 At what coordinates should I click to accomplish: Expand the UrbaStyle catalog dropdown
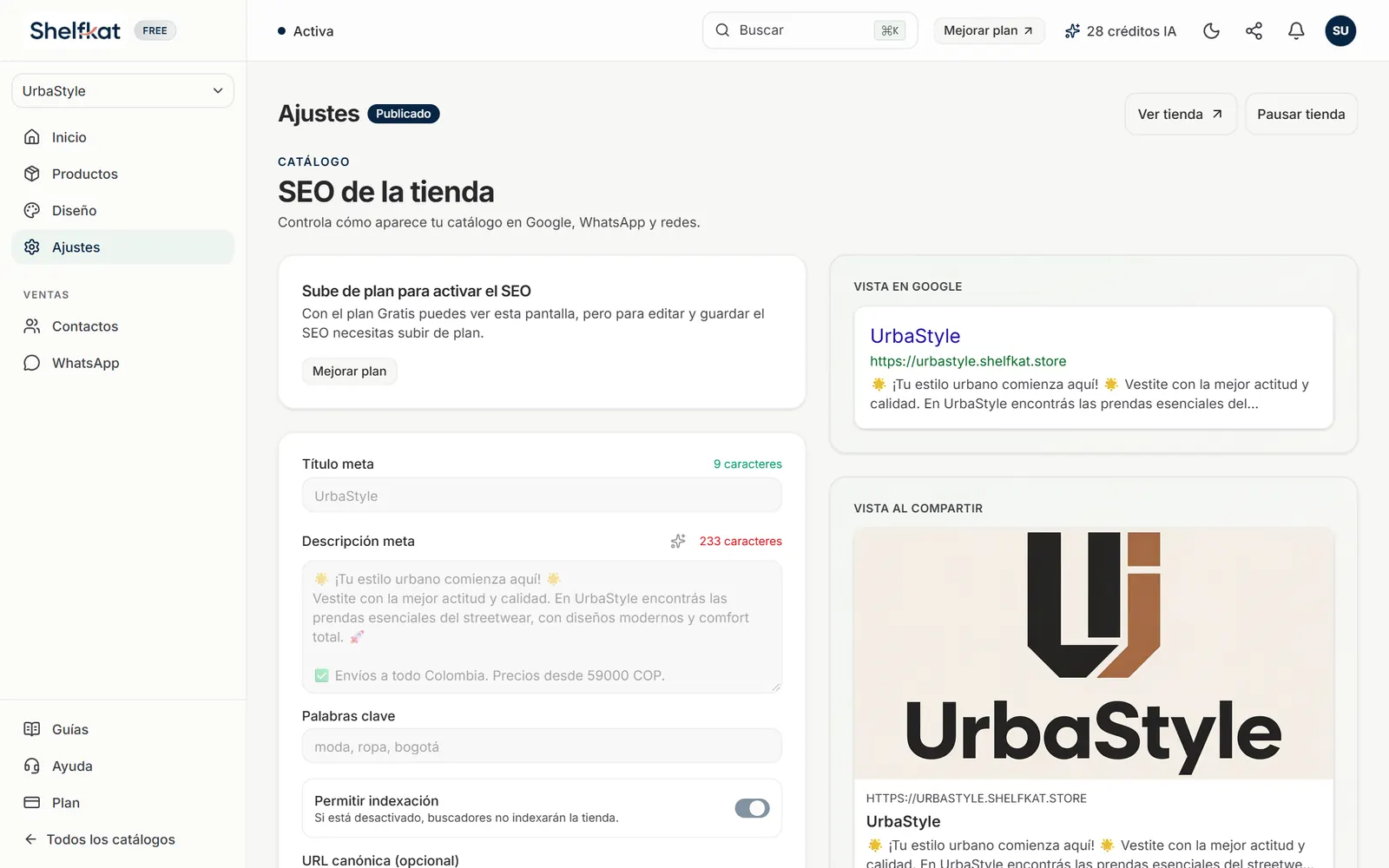tap(122, 90)
